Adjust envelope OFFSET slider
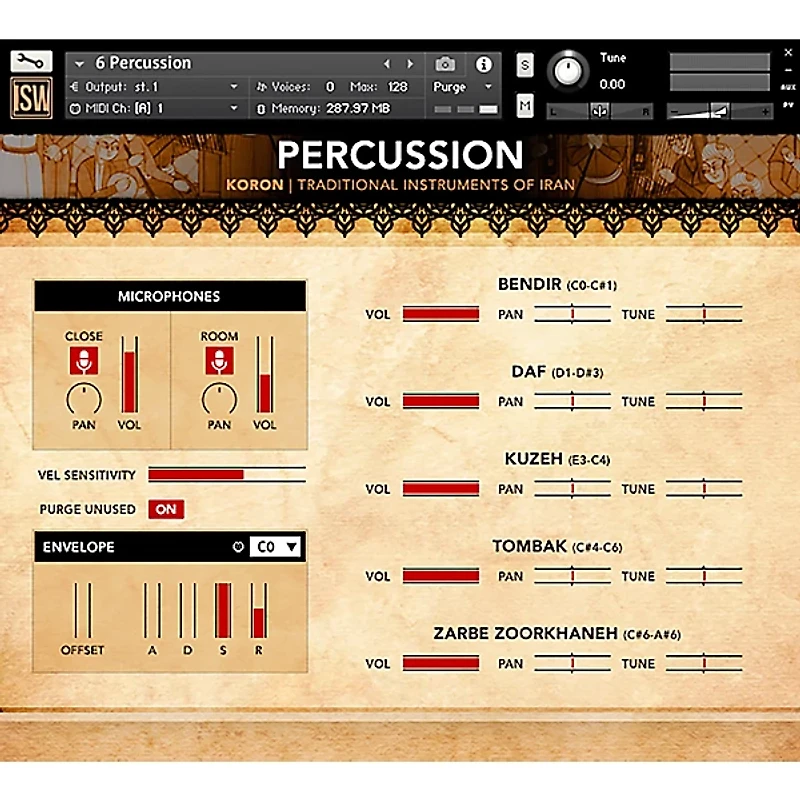Screen dimensions: 800x800 [x=83, y=610]
